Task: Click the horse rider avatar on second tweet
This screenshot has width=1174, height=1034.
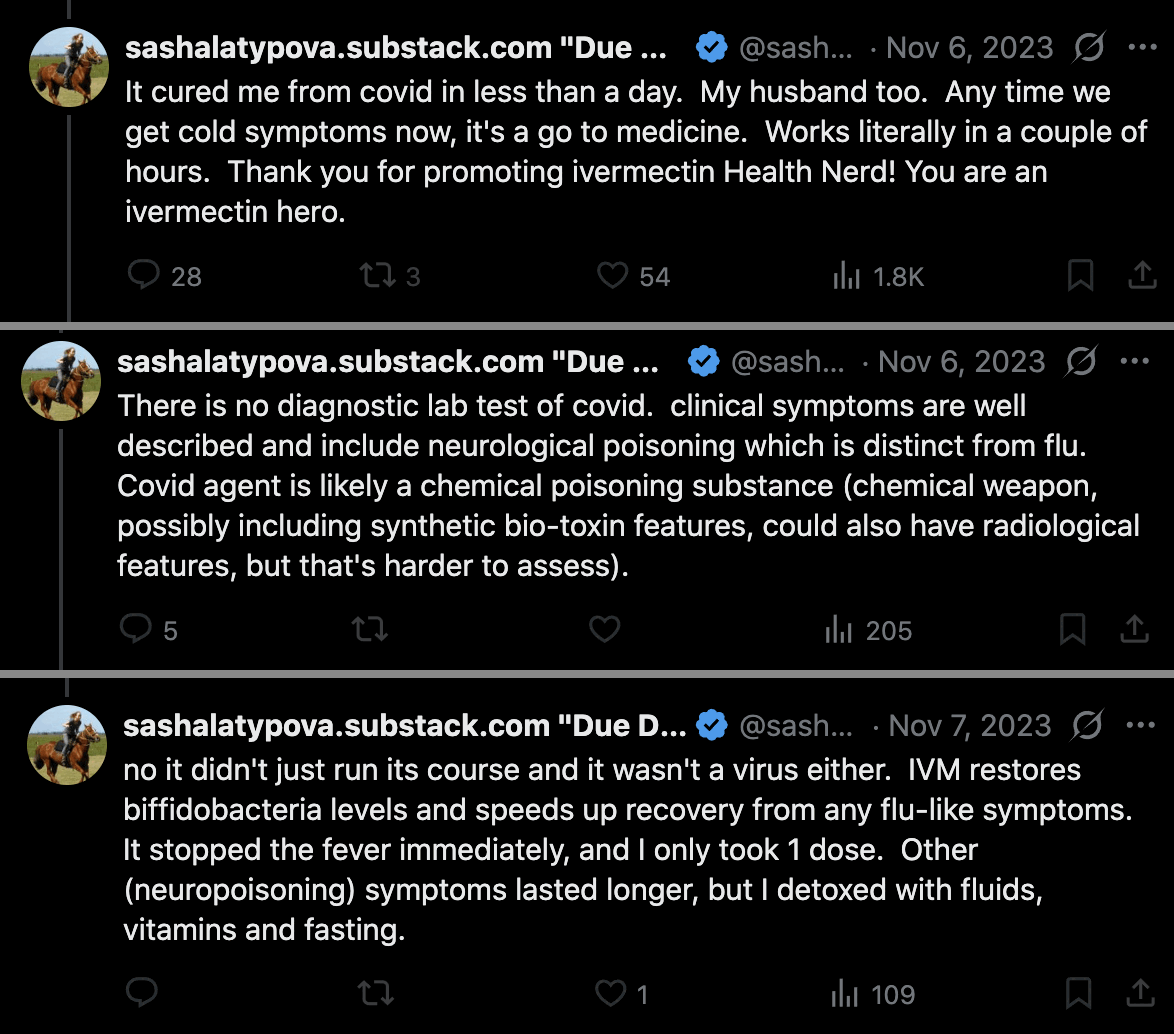Action: (62, 380)
